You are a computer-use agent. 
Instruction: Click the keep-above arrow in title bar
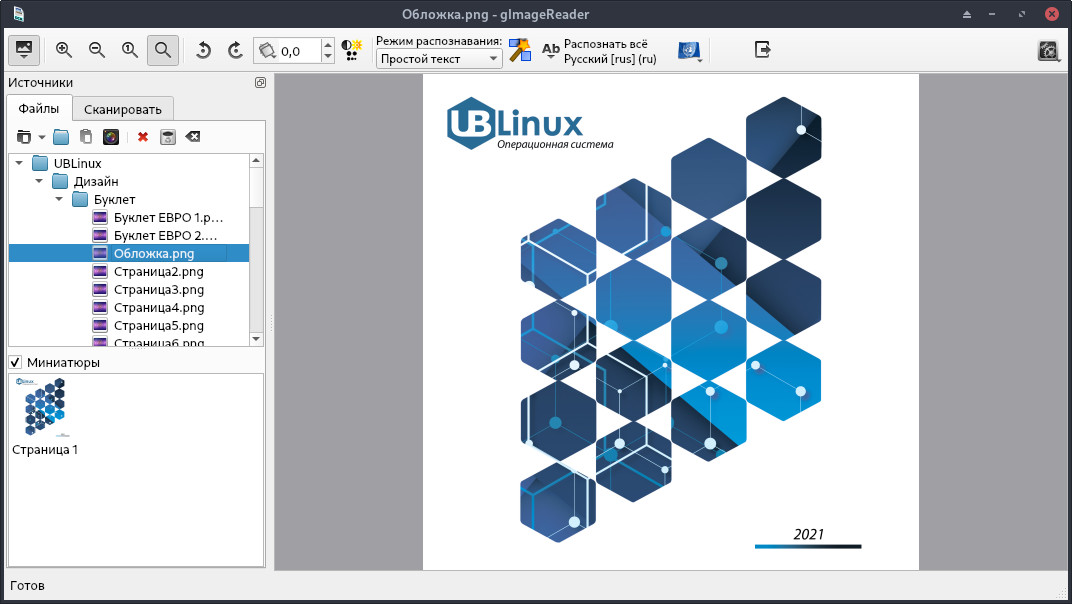(967, 14)
